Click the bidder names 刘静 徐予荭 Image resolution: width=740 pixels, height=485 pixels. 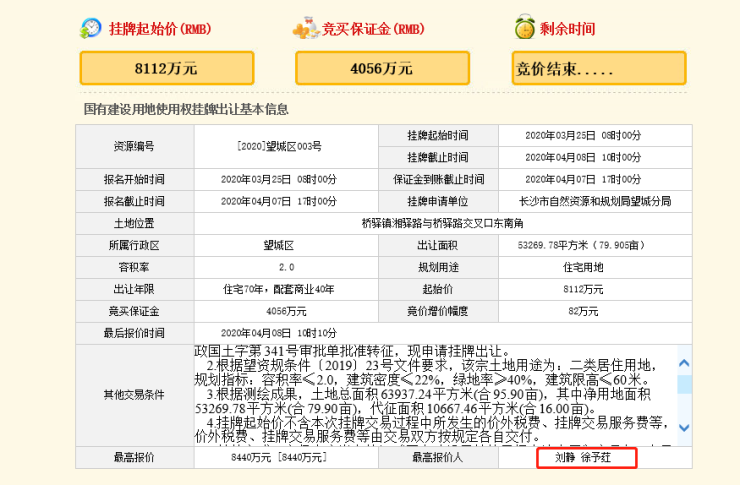[x=583, y=457]
